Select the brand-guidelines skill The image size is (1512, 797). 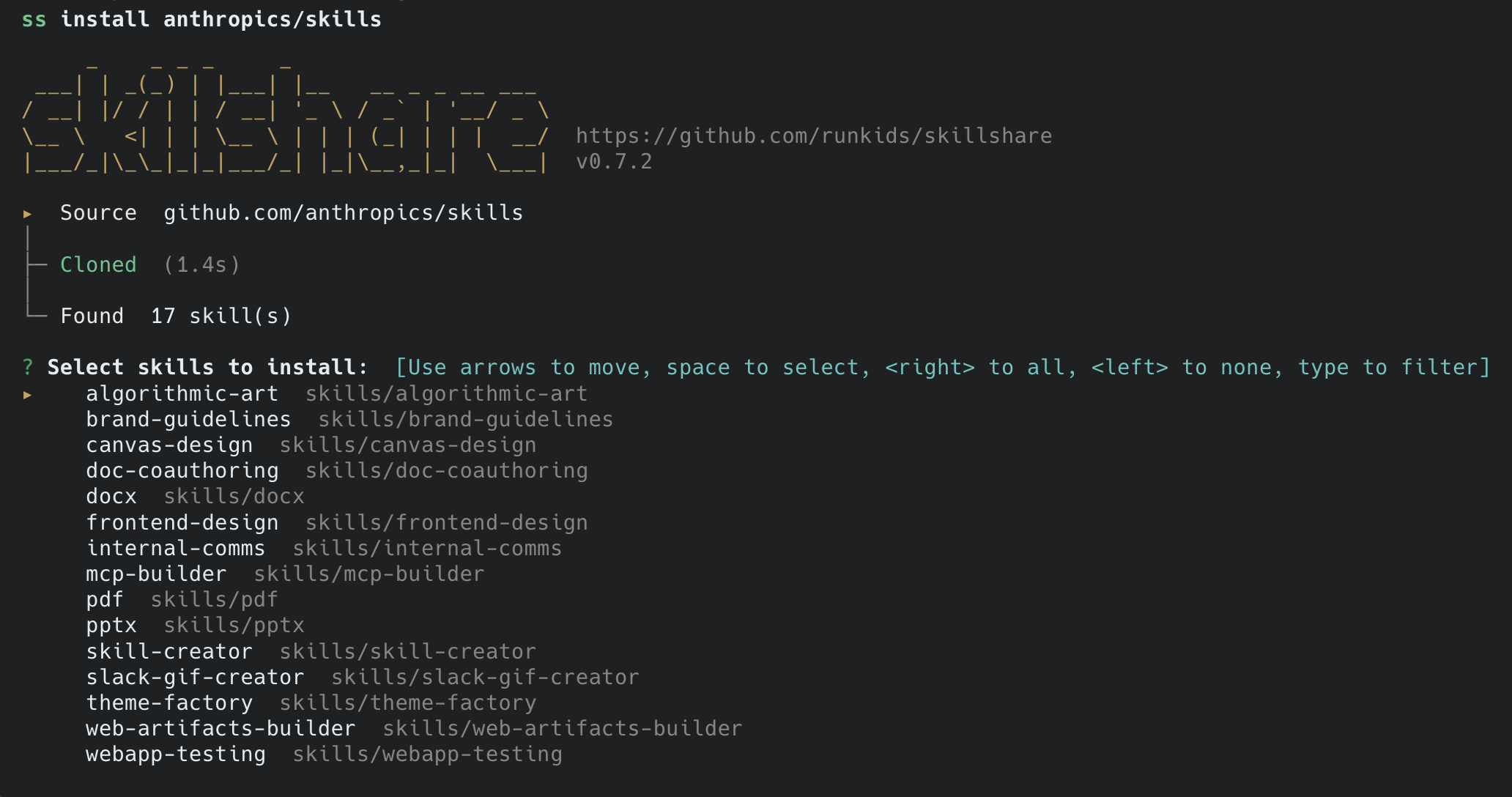tap(188, 419)
